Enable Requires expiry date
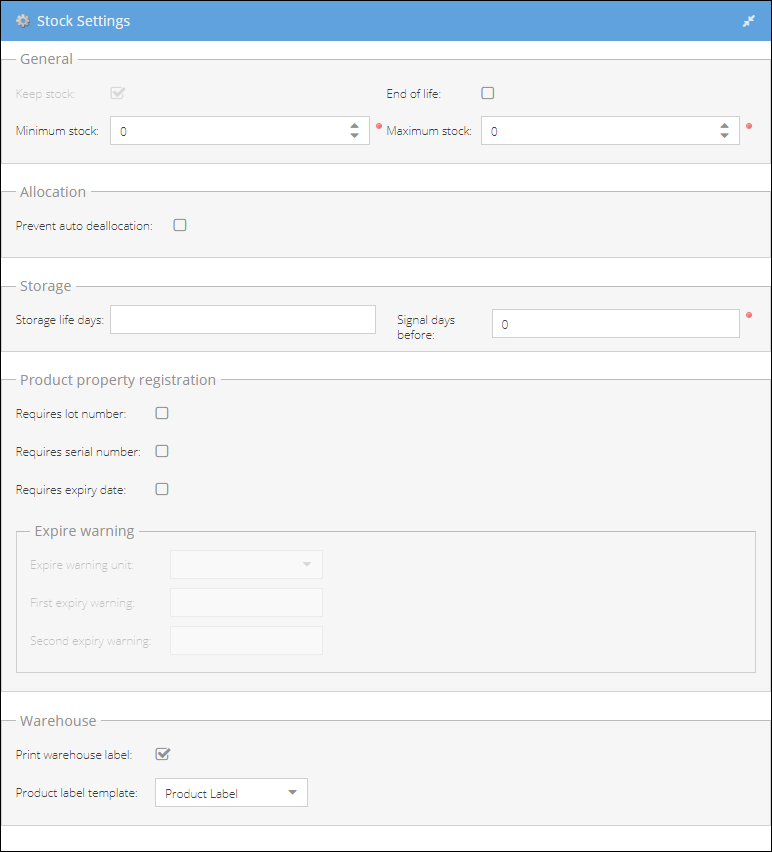The width and height of the screenshot is (772, 852). [162, 489]
